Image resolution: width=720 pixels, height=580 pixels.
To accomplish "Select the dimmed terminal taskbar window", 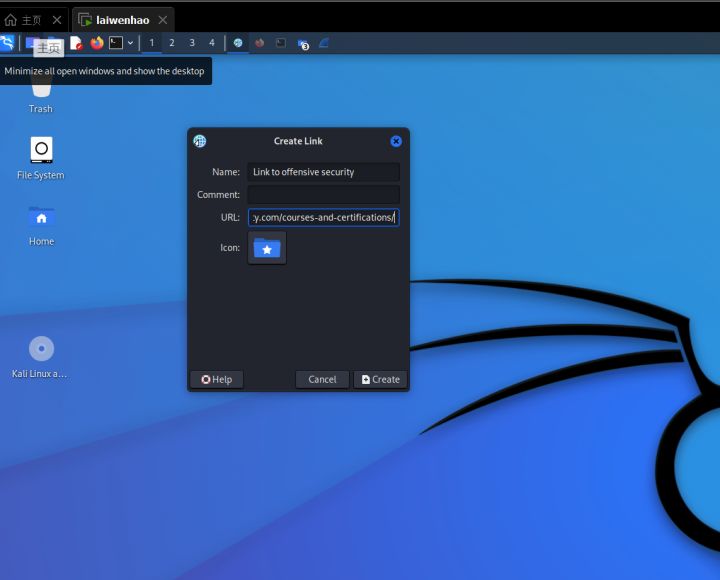I will tap(281, 43).
